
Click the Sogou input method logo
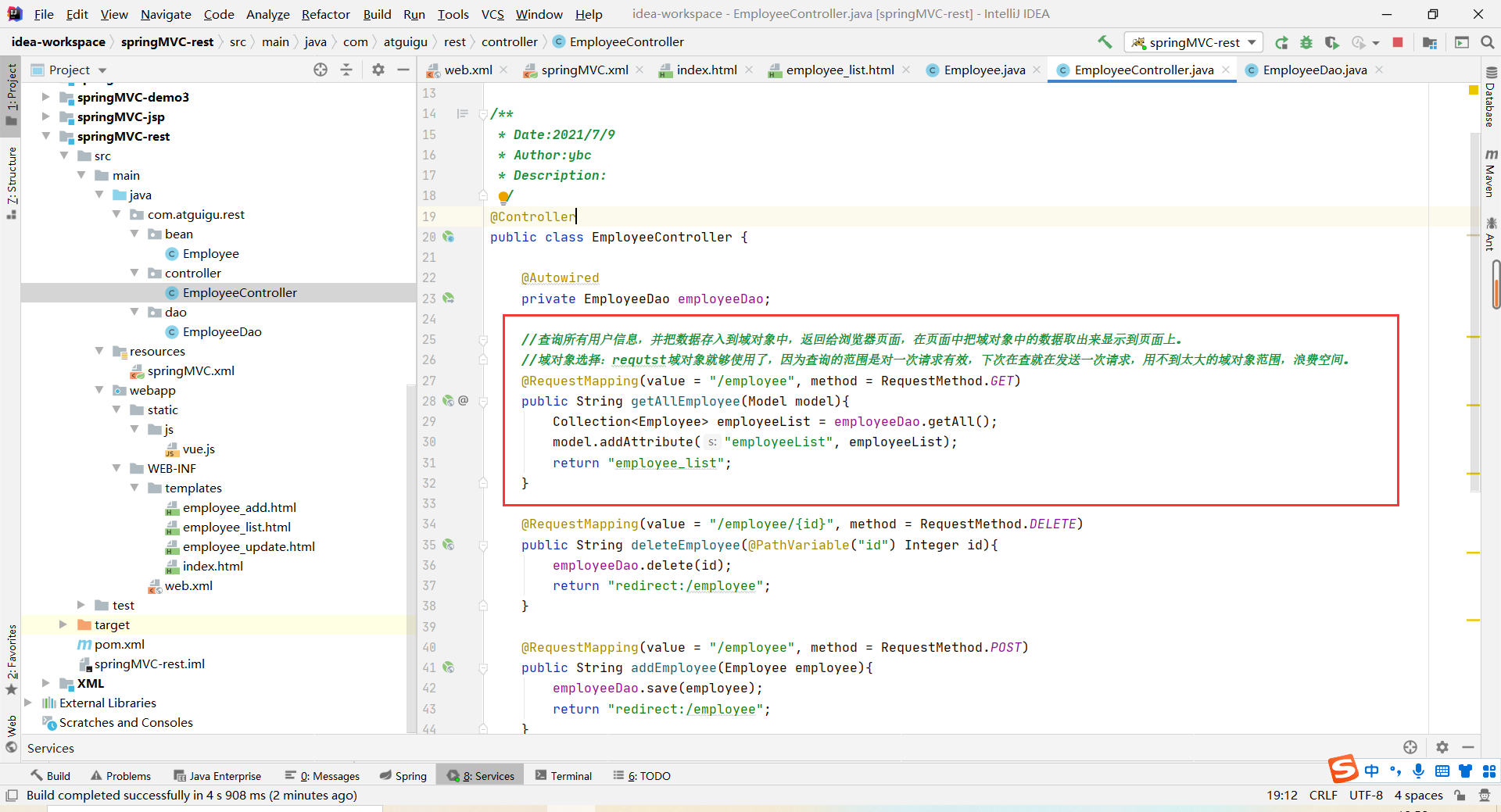pos(1343,770)
